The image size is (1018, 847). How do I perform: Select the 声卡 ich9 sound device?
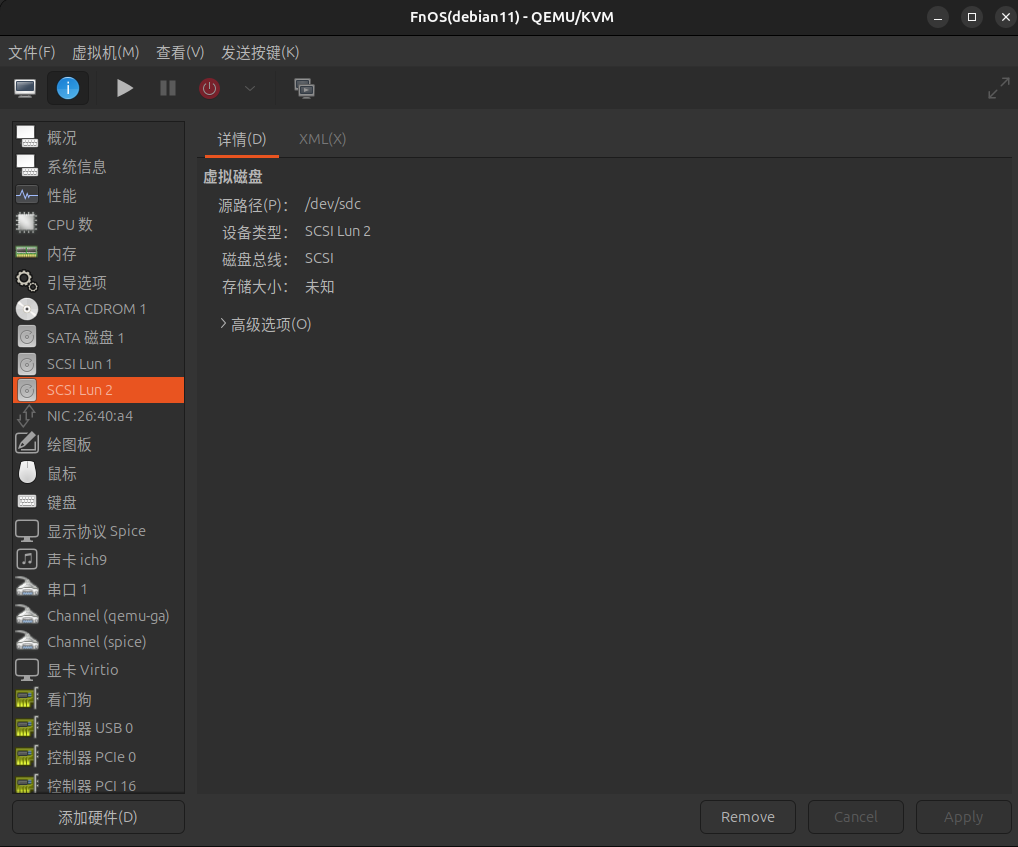pos(77,560)
